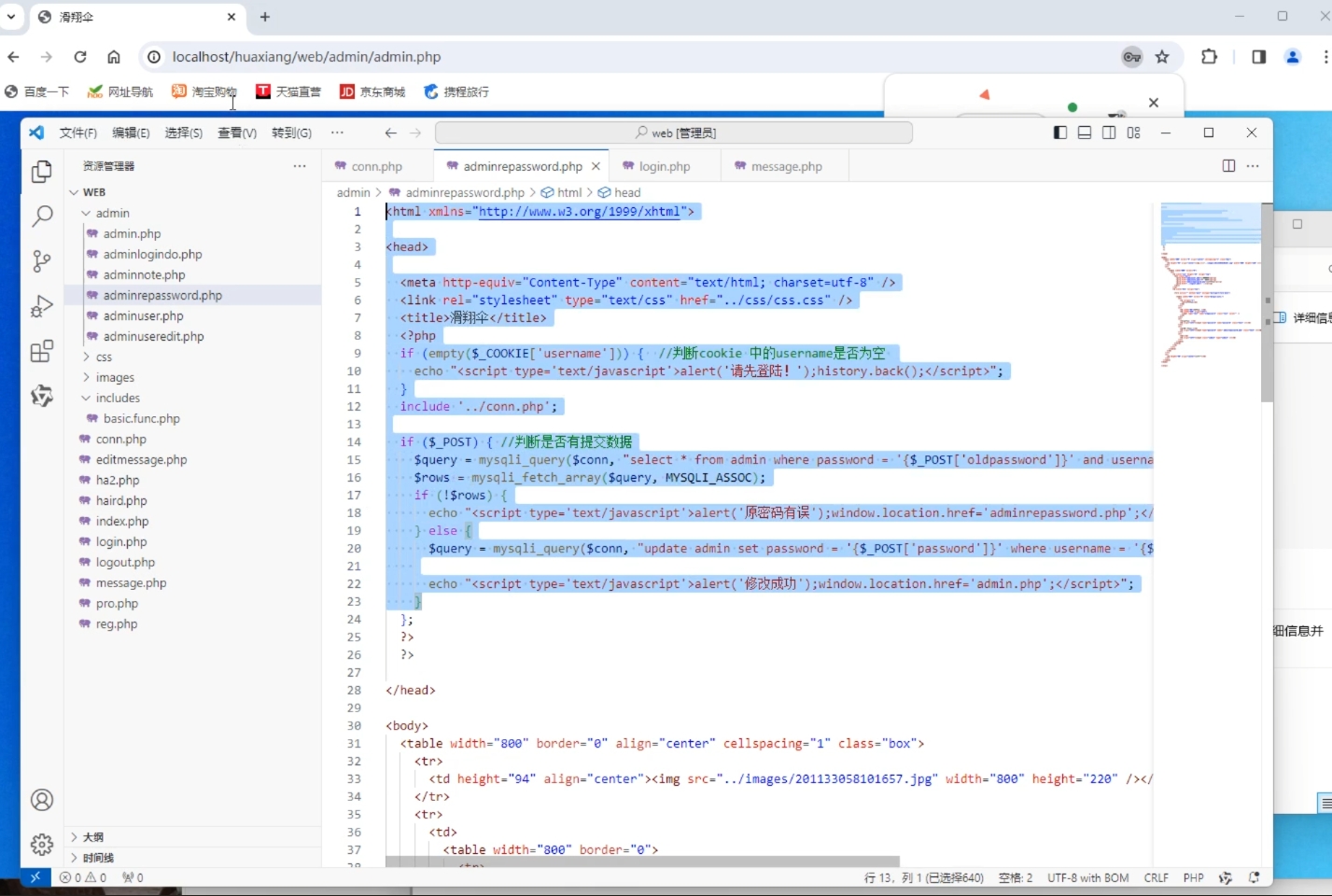Viewport: 1332px width, 896px height.
Task: Open adminlogindo.php in file explorer
Action: pos(152,254)
